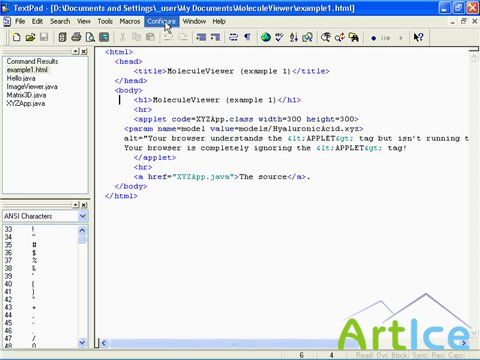
Task: Switch to Command Results document
Action: [x=32, y=61]
